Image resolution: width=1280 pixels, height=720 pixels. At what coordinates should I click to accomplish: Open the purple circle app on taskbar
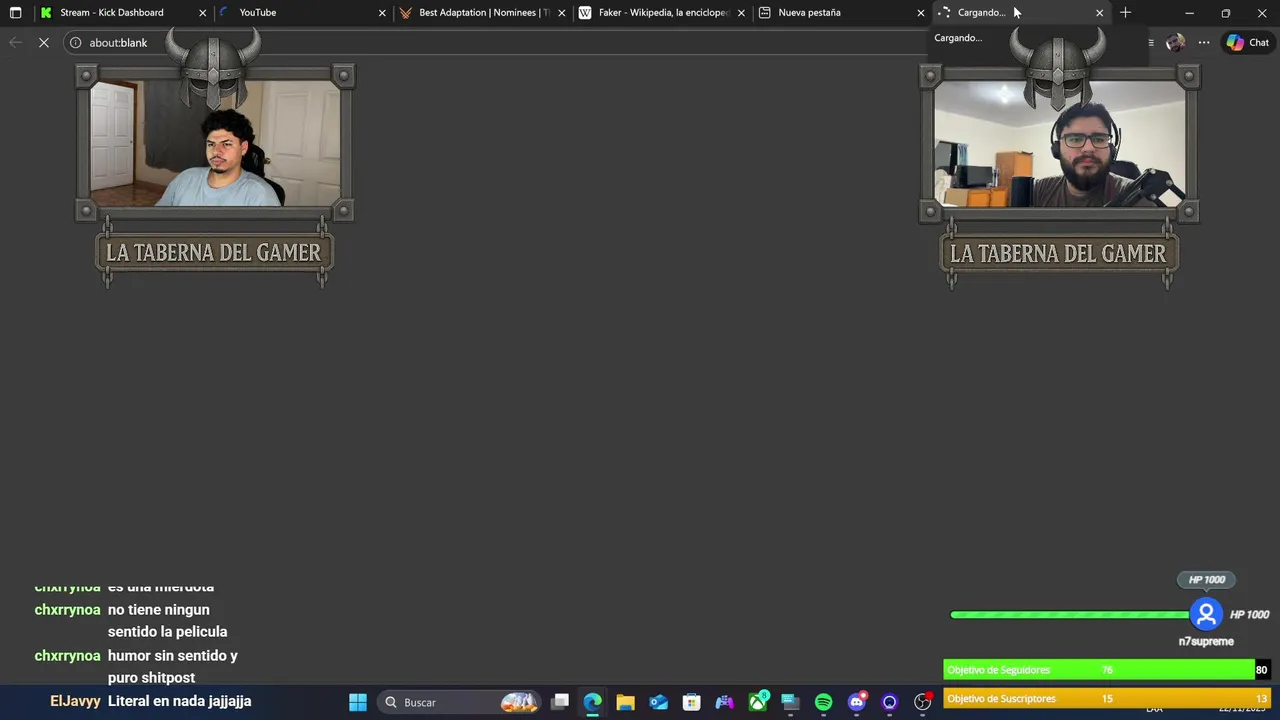click(890, 702)
